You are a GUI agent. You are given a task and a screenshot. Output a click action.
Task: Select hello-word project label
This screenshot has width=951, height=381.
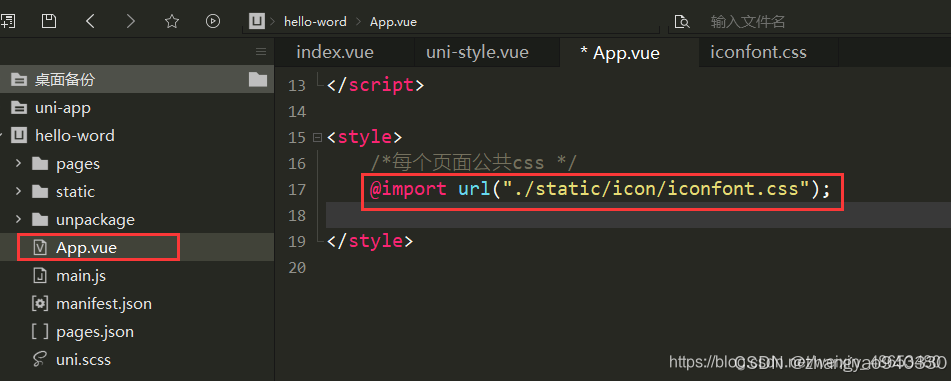[x=75, y=135]
